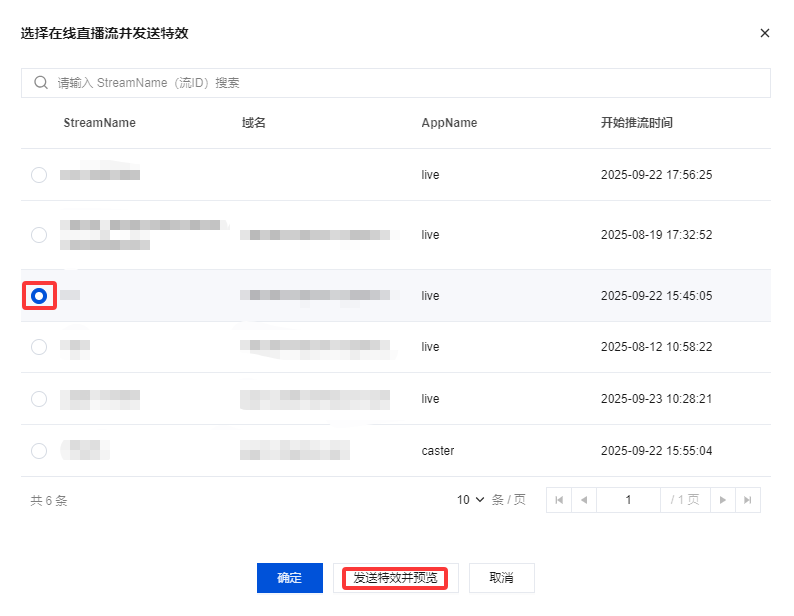
Task: Click the StreamName column header
Action: click(100, 123)
